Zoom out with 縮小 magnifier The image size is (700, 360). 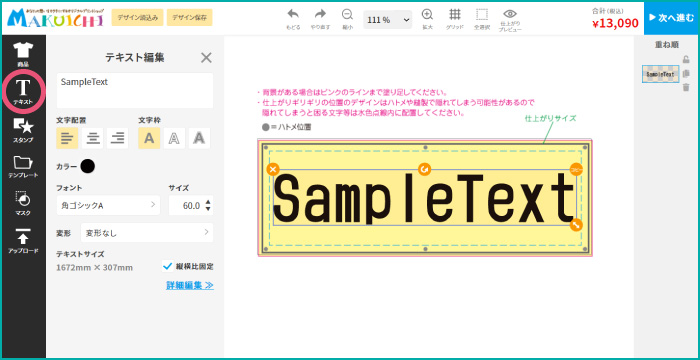[347, 19]
